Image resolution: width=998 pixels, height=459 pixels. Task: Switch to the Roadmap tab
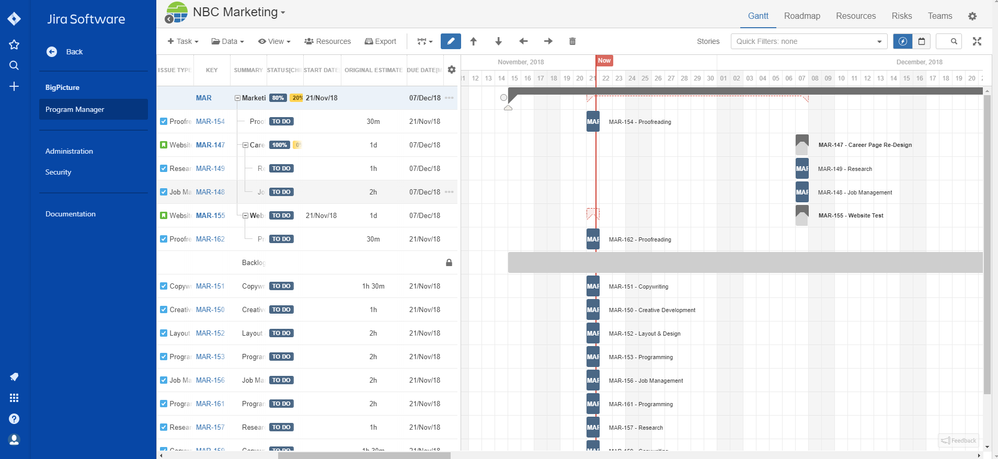click(x=802, y=16)
